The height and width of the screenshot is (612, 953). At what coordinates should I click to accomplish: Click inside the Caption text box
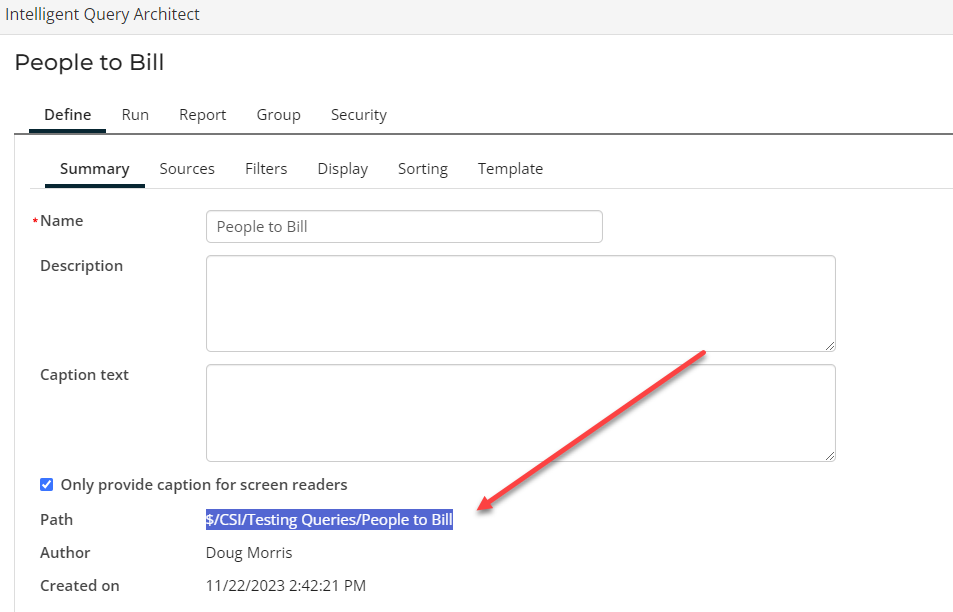click(520, 412)
